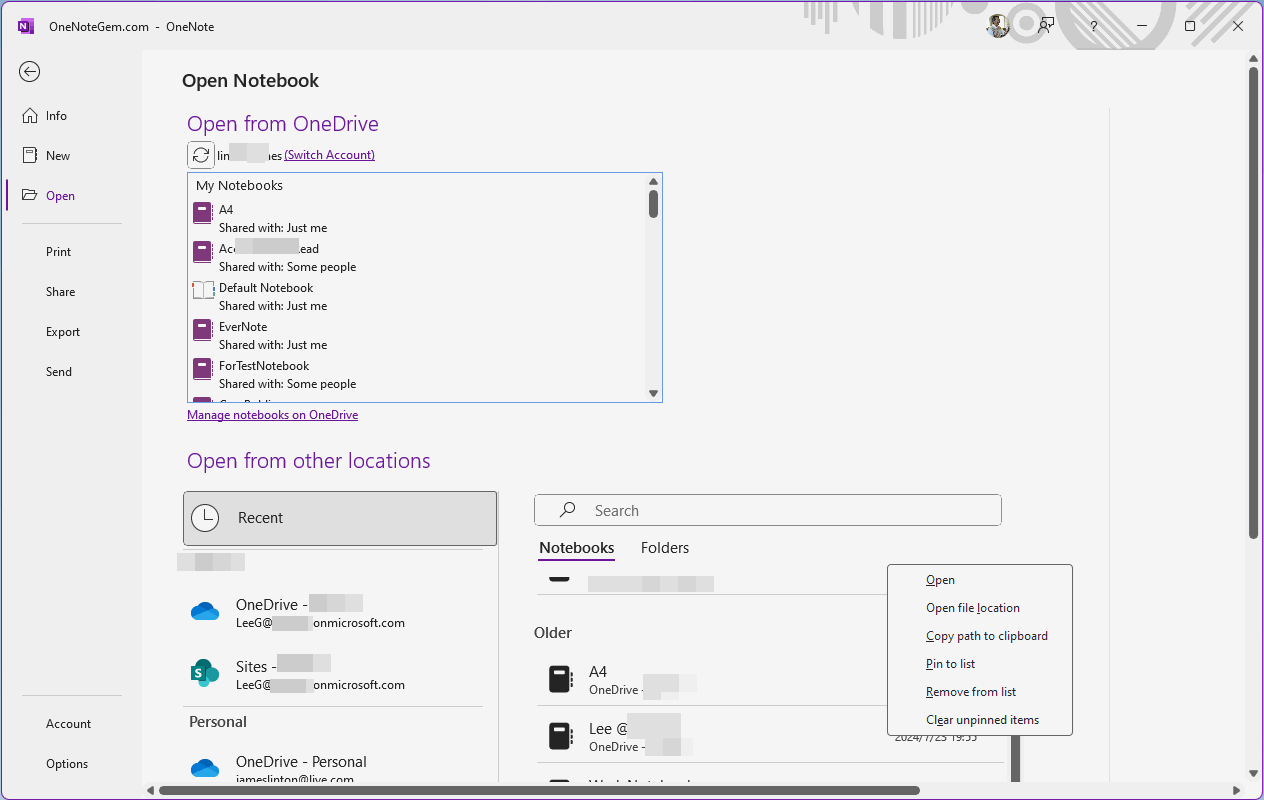This screenshot has width=1264, height=800.
Task: Select New in the backstage sidebar
Action: click(58, 156)
